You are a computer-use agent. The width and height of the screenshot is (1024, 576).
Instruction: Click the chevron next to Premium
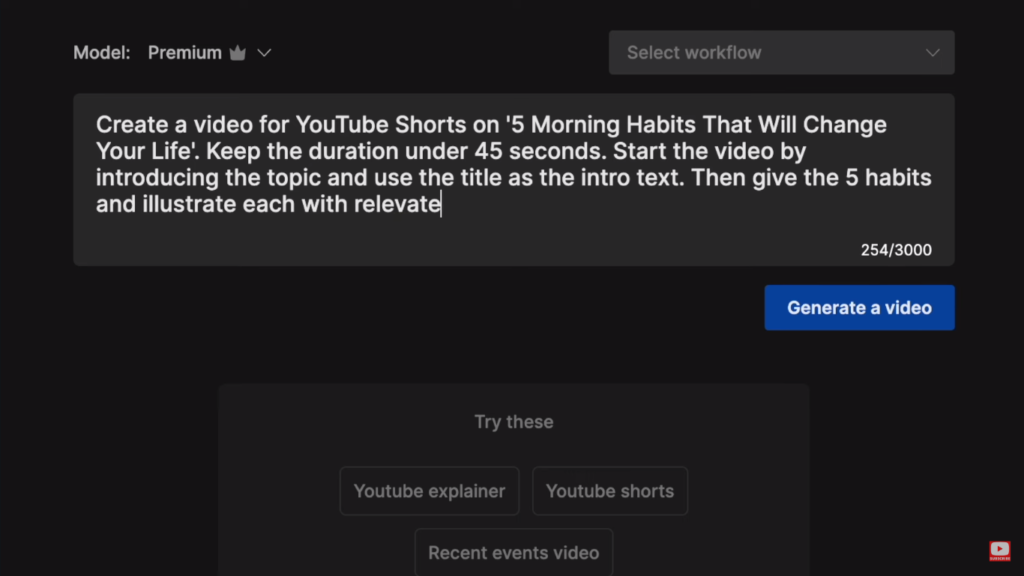tap(262, 52)
